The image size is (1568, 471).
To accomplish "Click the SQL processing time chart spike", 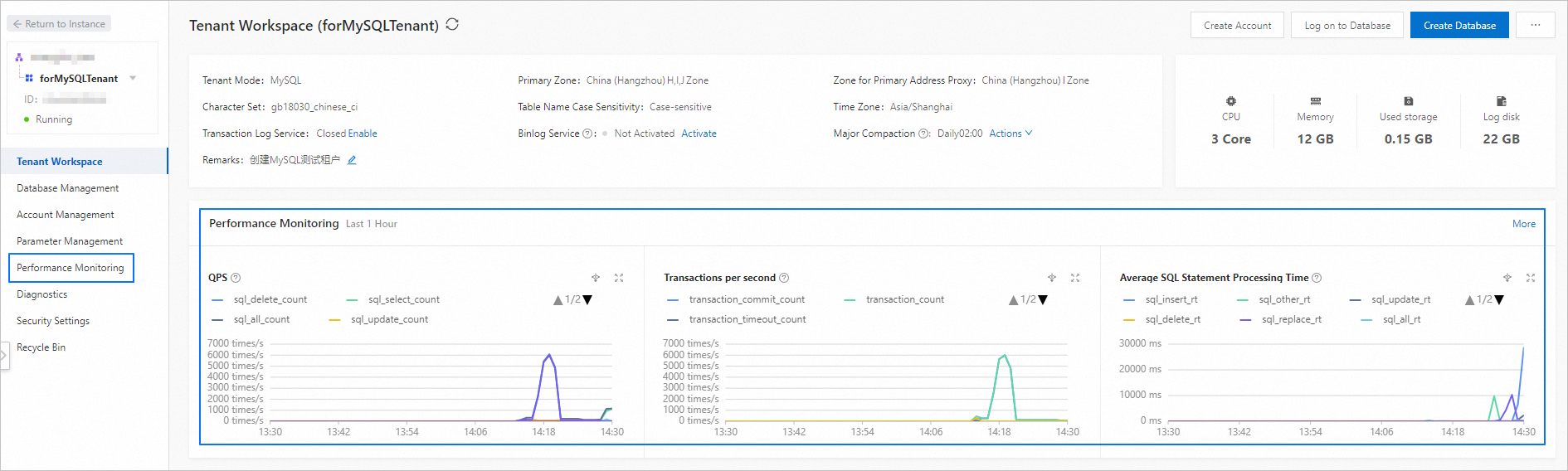I will point(1522,348).
